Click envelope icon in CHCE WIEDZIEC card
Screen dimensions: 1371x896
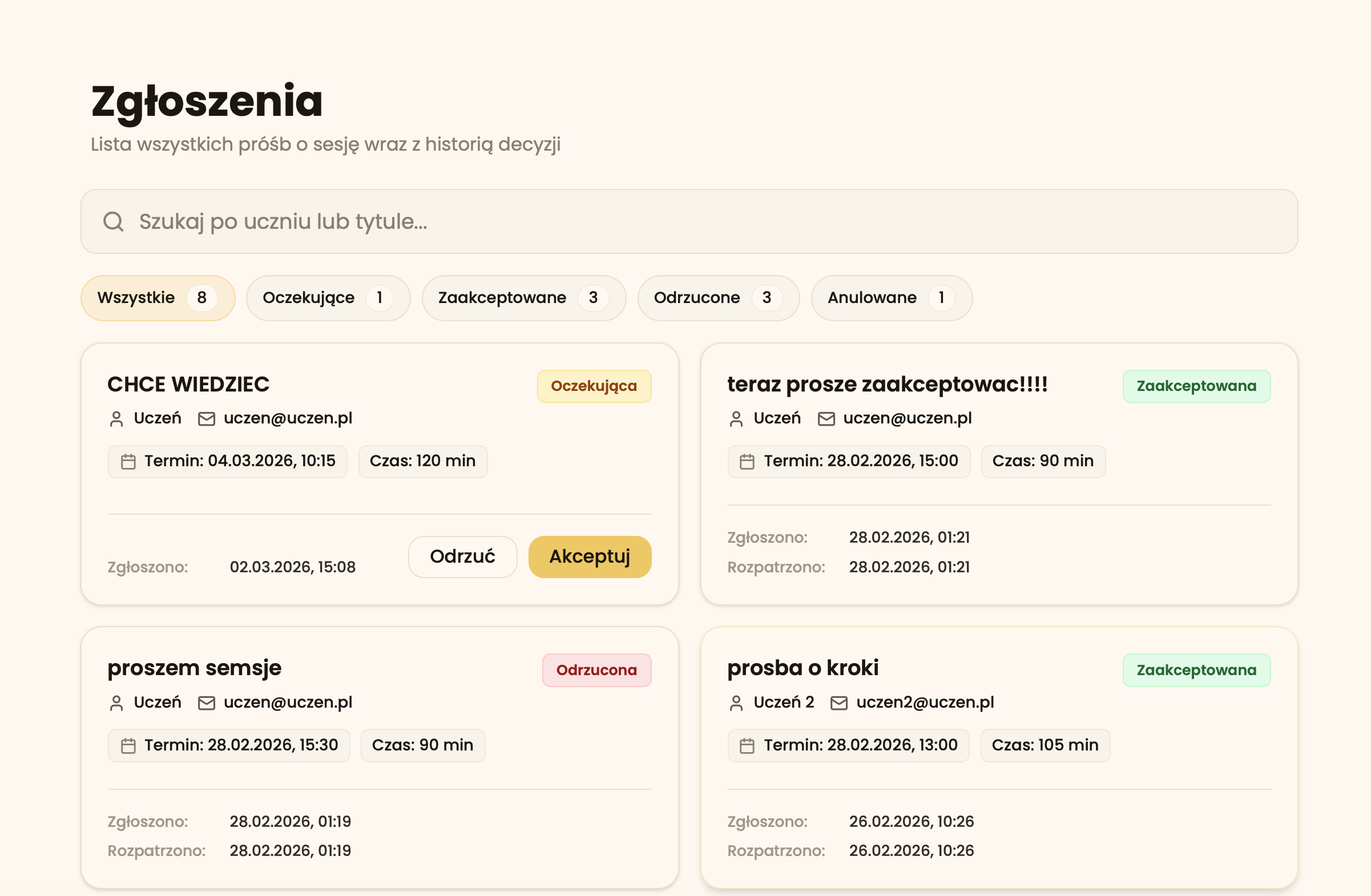click(x=206, y=419)
